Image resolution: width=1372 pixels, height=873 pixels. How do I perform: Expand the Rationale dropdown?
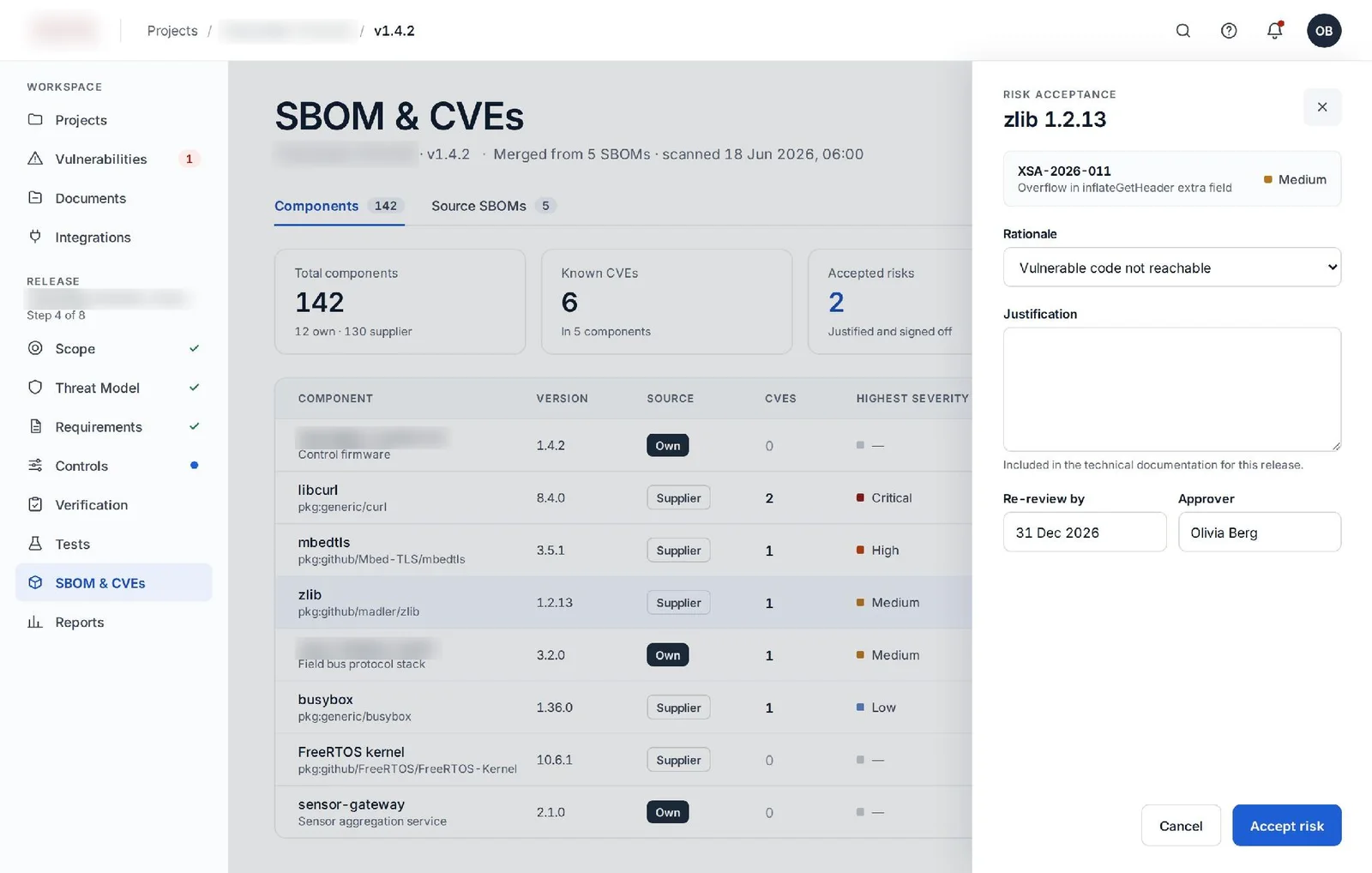pyautogui.click(x=1171, y=268)
